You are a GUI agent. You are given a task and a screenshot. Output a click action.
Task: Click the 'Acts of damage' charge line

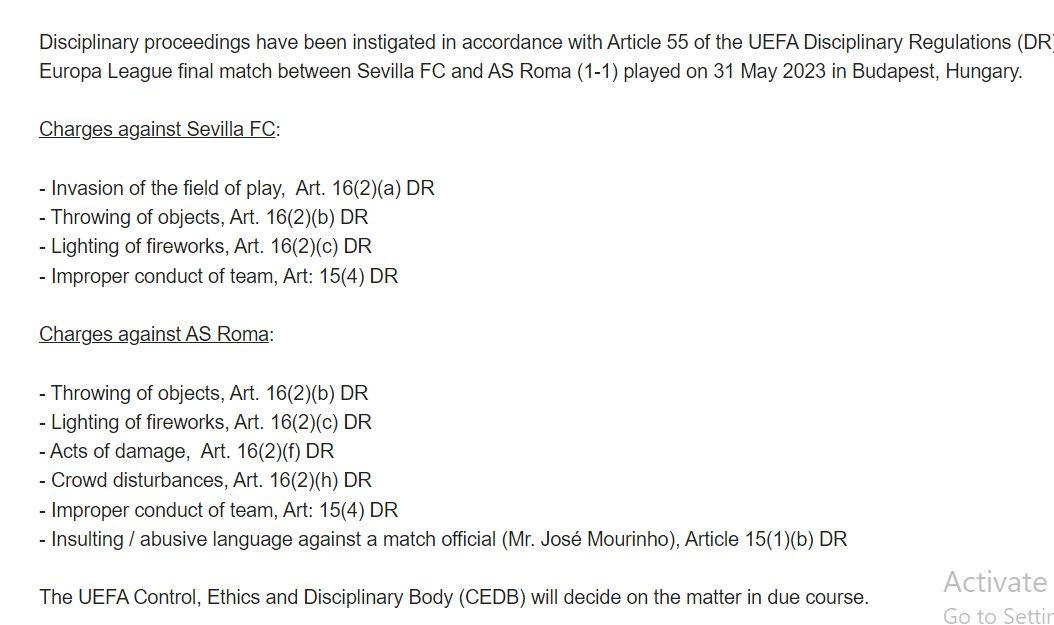[x=119, y=452]
